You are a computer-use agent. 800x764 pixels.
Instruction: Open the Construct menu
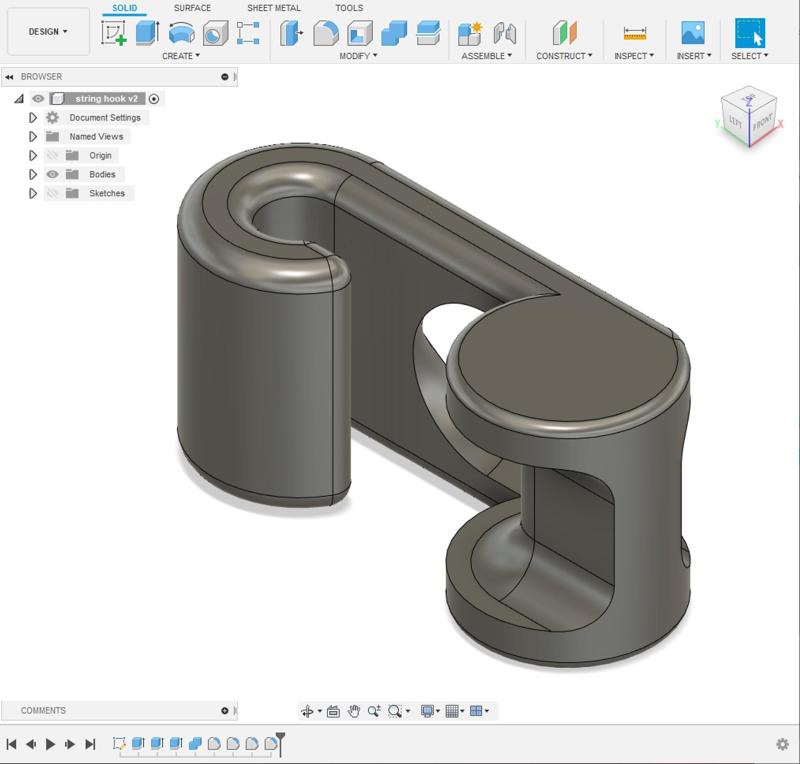coord(564,56)
